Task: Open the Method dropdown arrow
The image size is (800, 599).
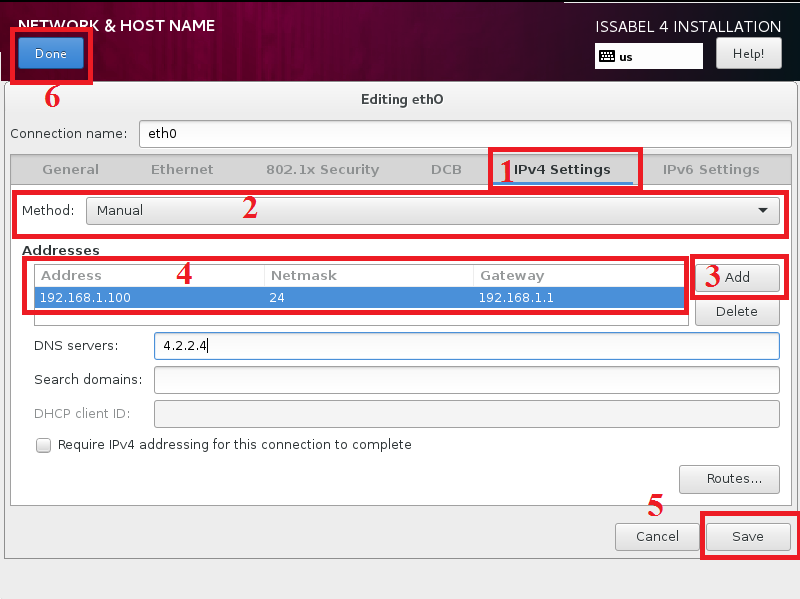Action: click(764, 210)
